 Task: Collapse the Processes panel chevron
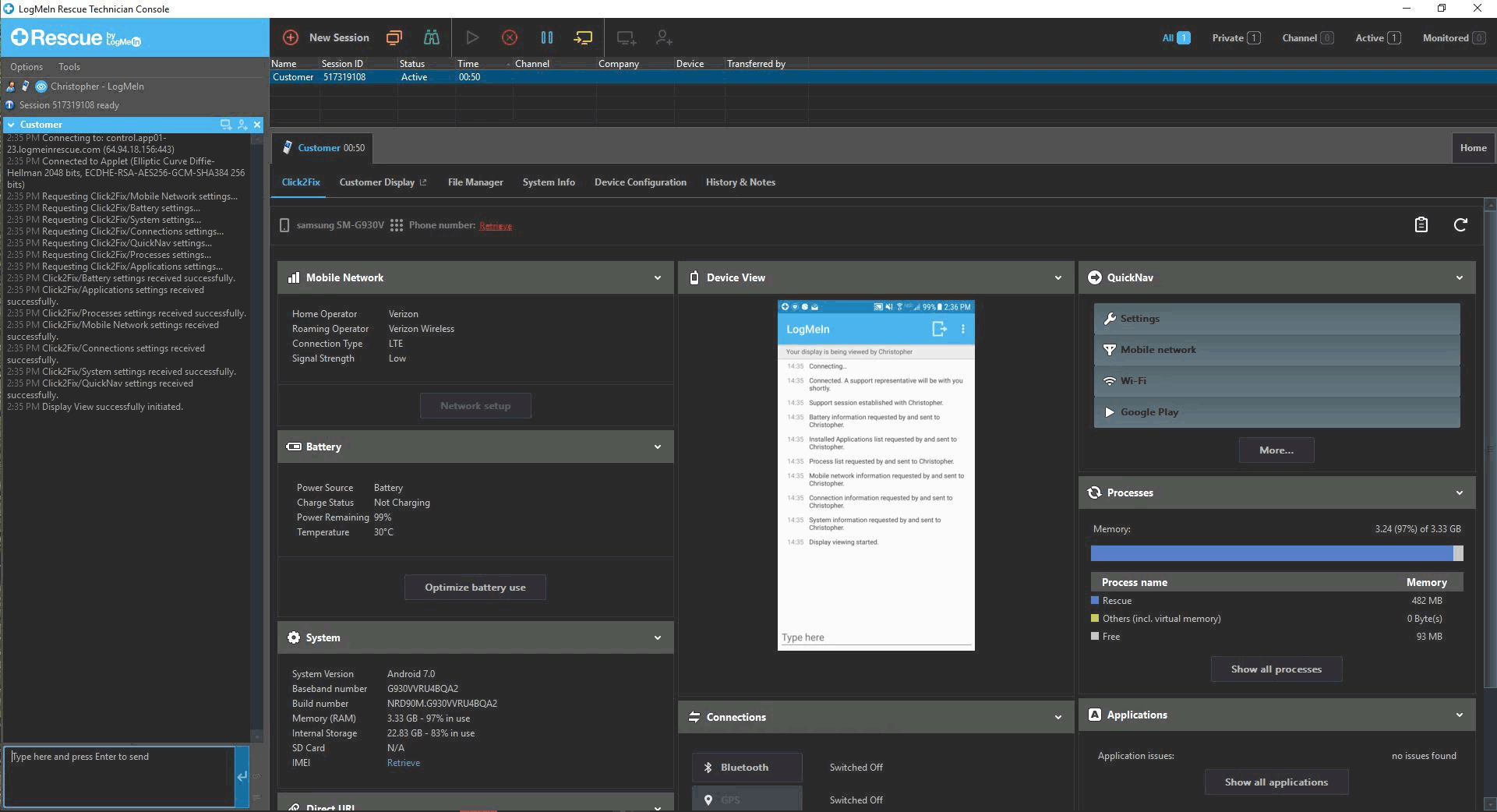click(x=1460, y=493)
